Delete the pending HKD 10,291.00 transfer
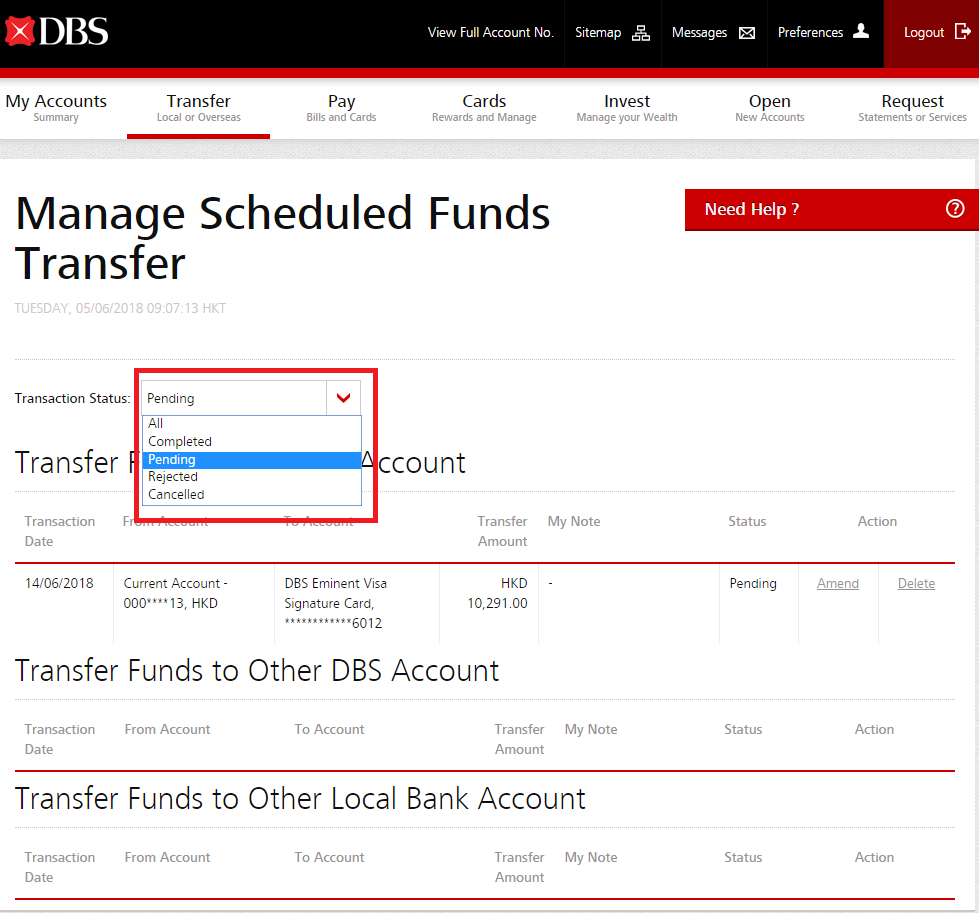This screenshot has height=913, width=979. pyautogui.click(x=916, y=584)
